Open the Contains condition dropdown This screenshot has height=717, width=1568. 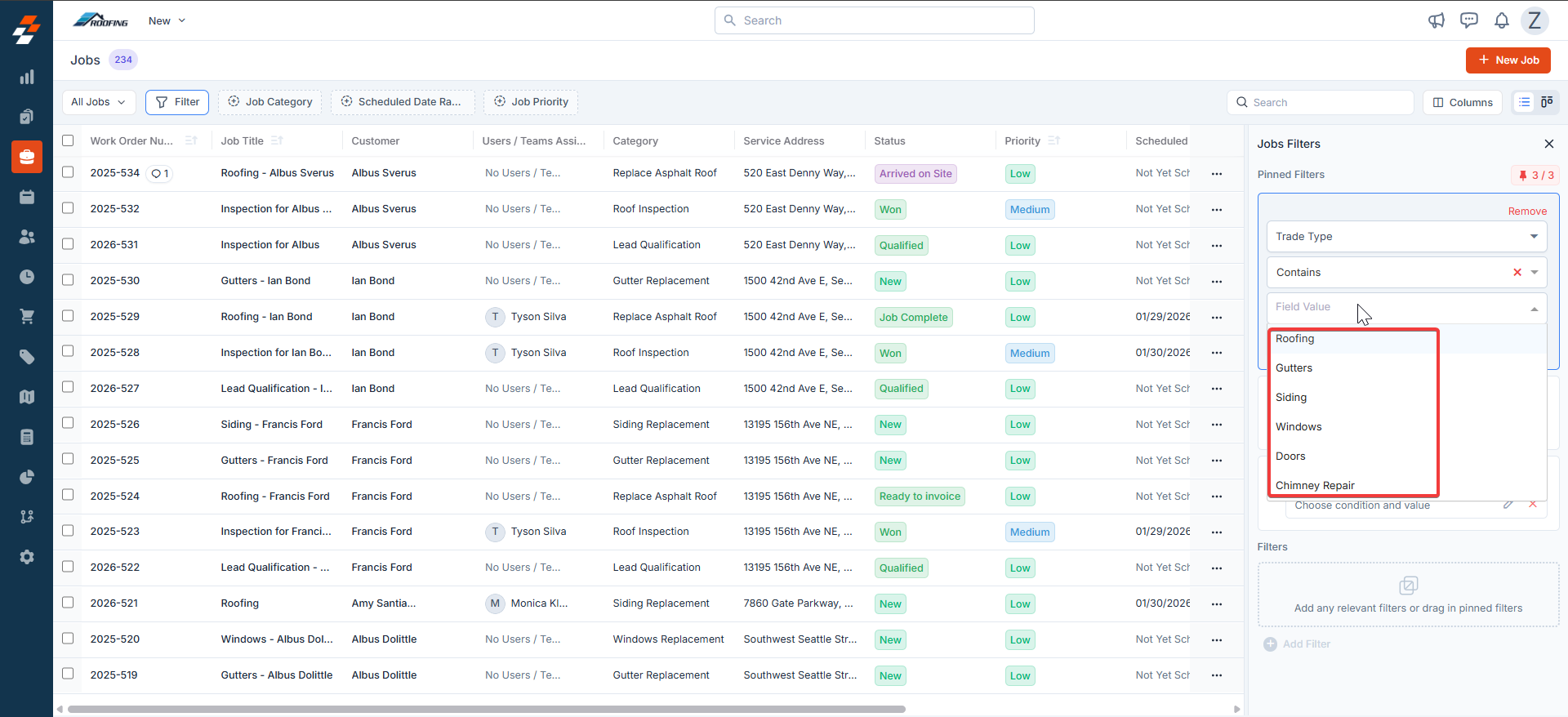[x=1406, y=273]
